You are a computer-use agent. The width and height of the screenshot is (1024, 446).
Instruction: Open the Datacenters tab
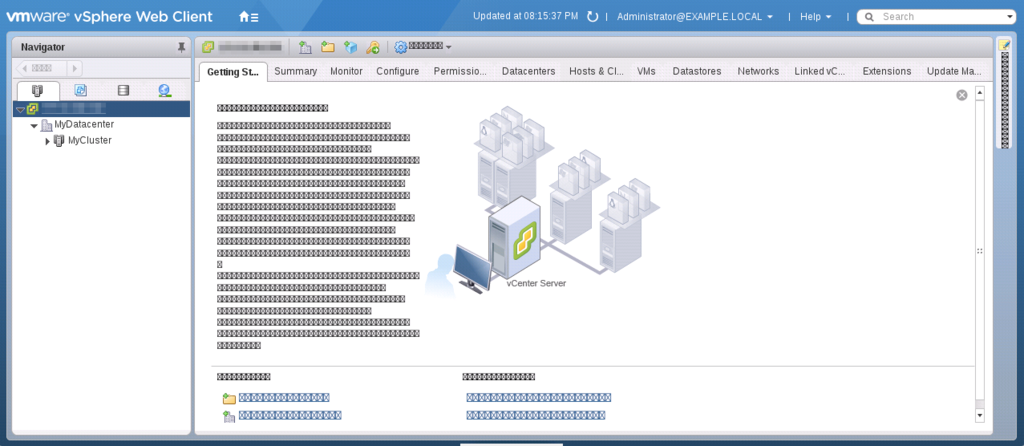click(x=528, y=71)
